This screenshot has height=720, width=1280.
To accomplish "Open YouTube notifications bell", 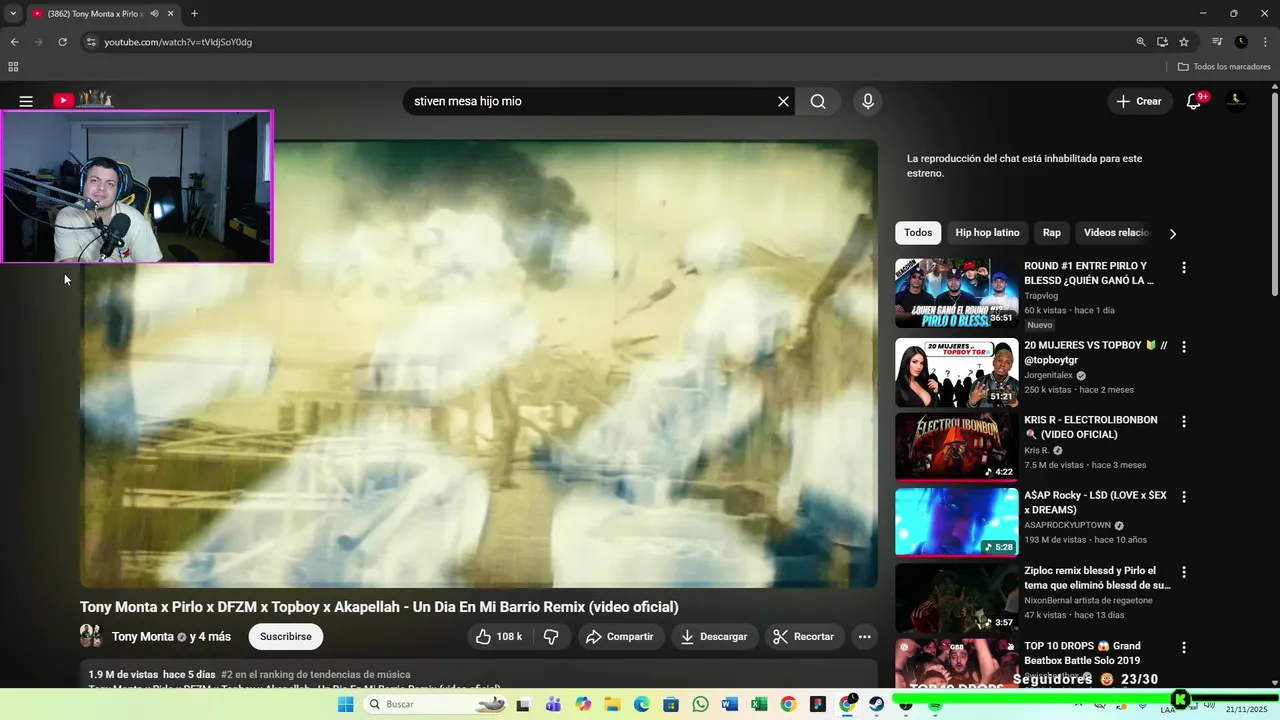I will point(1193,101).
